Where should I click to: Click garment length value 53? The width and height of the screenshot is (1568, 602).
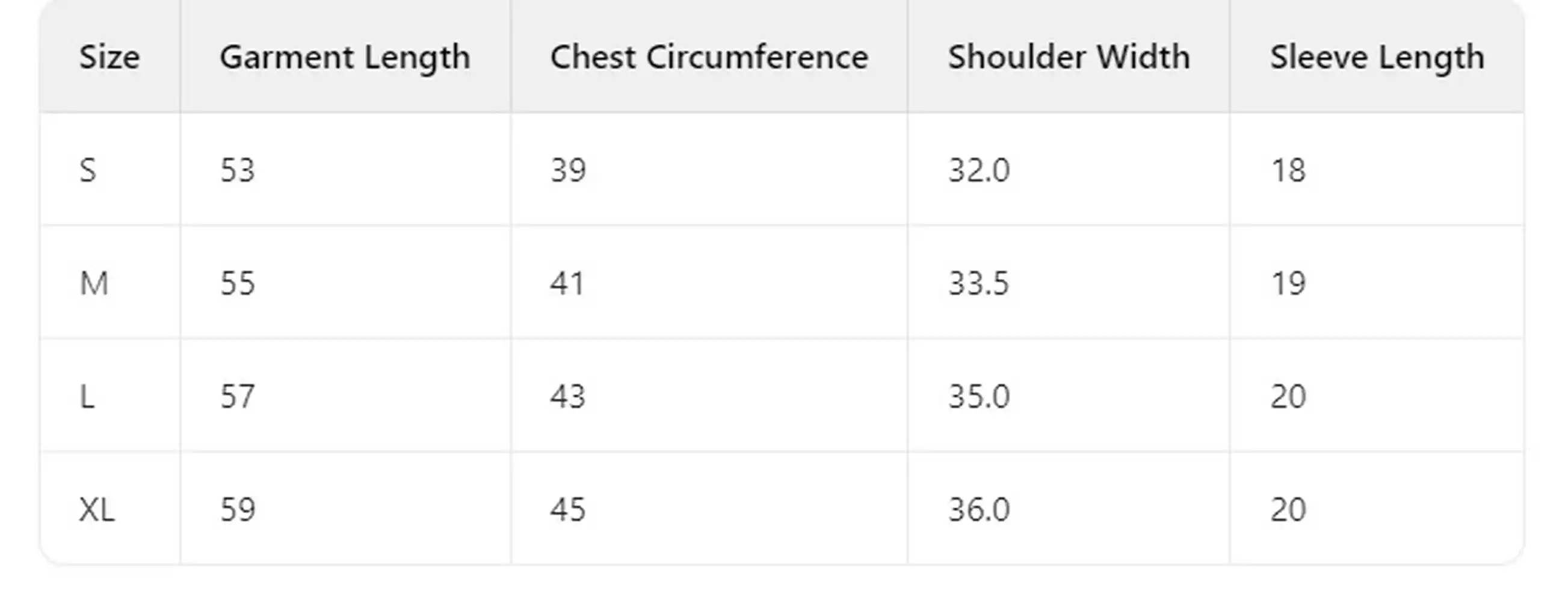click(x=238, y=170)
